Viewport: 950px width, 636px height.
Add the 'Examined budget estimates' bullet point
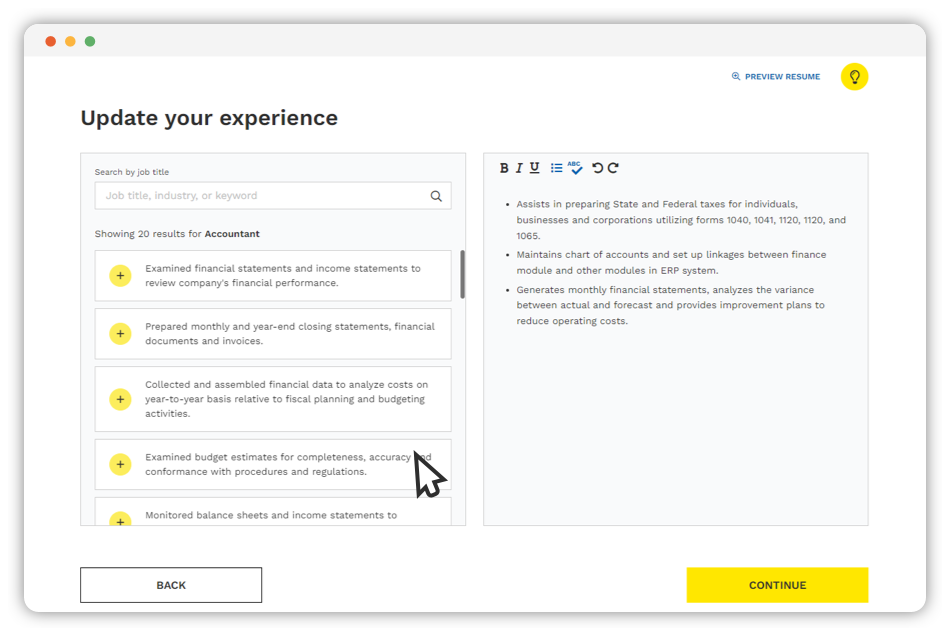pyautogui.click(x=120, y=464)
